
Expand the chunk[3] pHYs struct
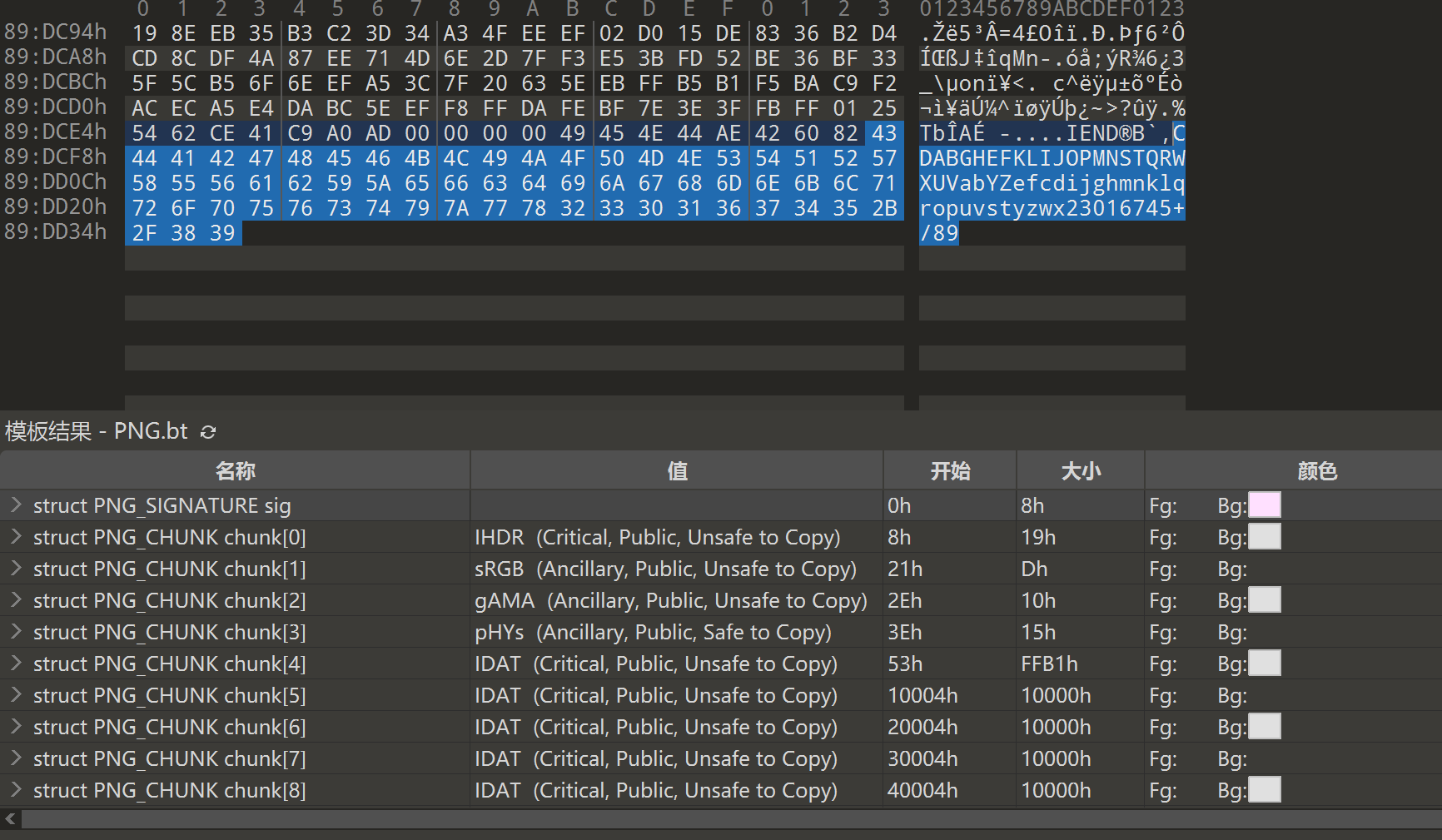[x=16, y=631]
